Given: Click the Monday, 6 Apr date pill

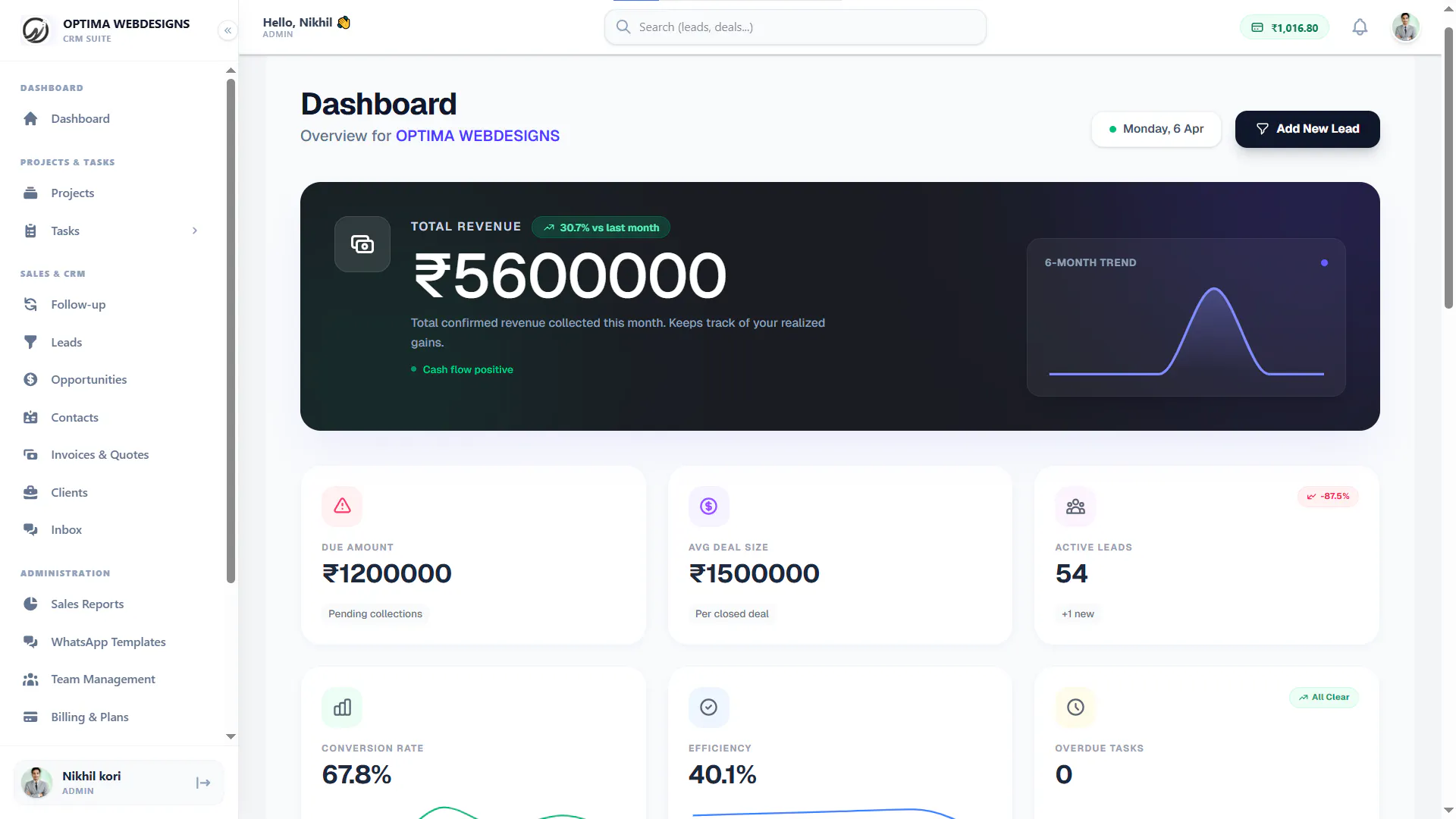Looking at the screenshot, I should coord(1156,130).
